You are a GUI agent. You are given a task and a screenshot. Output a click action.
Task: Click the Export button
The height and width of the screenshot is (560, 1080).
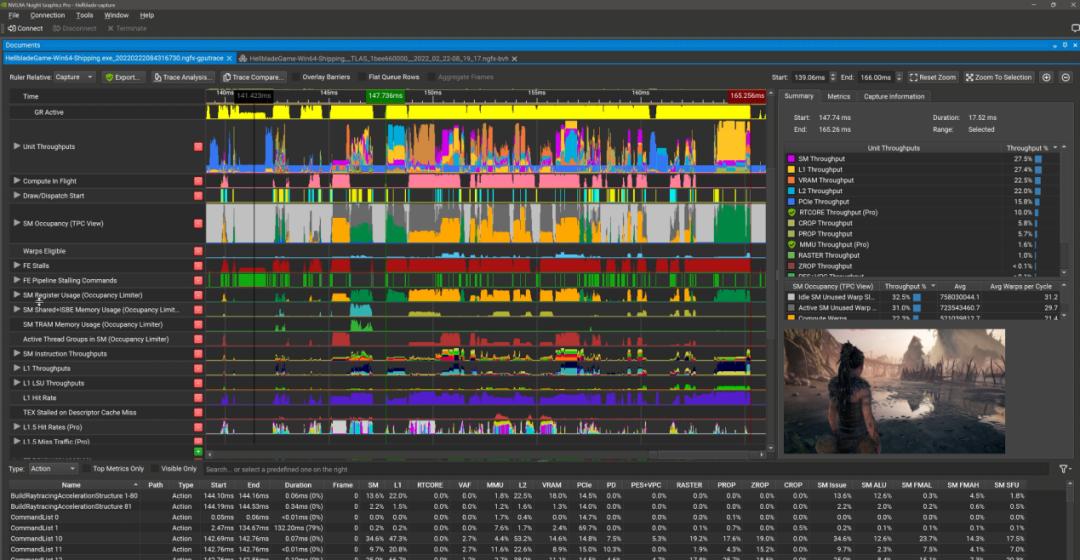(x=123, y=77)
